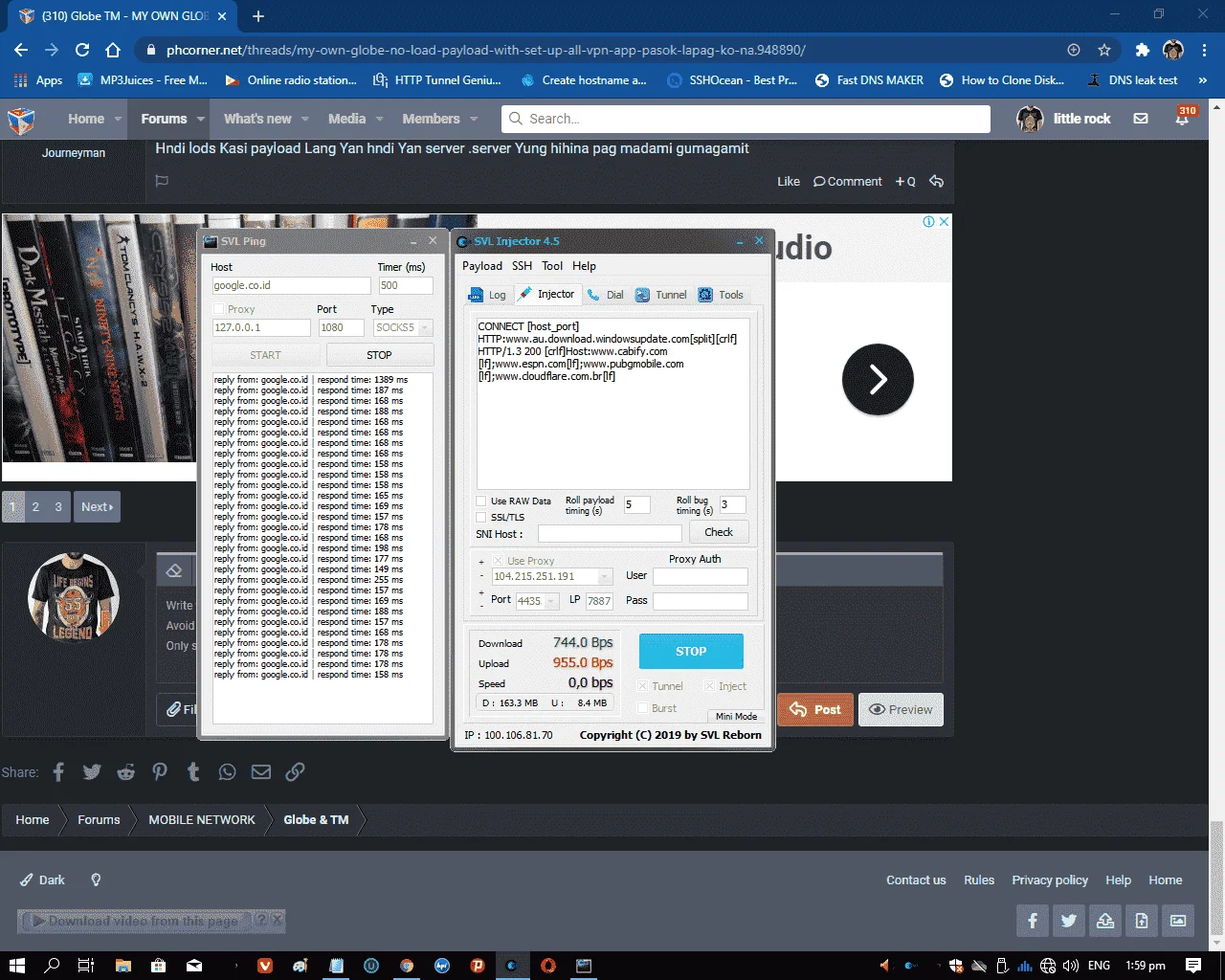The image size is (1225, 980).
Task: Open the SSH menu
Action: pos(522,266)
